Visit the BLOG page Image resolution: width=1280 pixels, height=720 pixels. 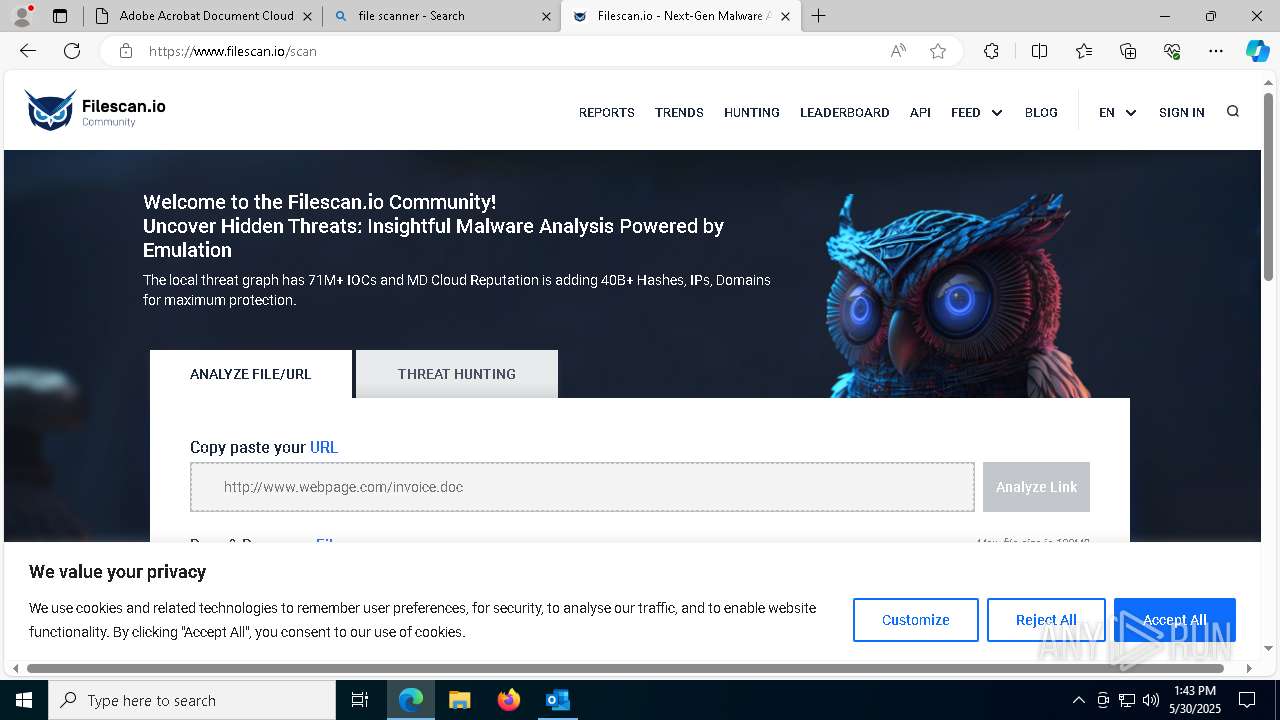click(x=1041, y=113)
